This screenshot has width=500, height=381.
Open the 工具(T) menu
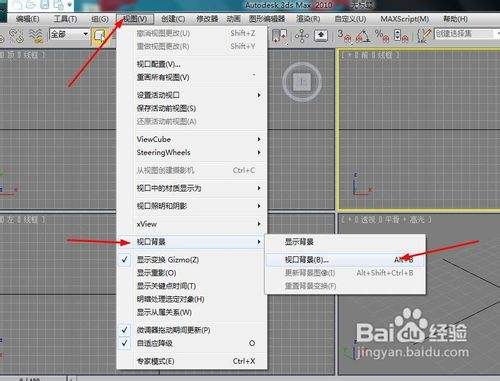point(65,19)
